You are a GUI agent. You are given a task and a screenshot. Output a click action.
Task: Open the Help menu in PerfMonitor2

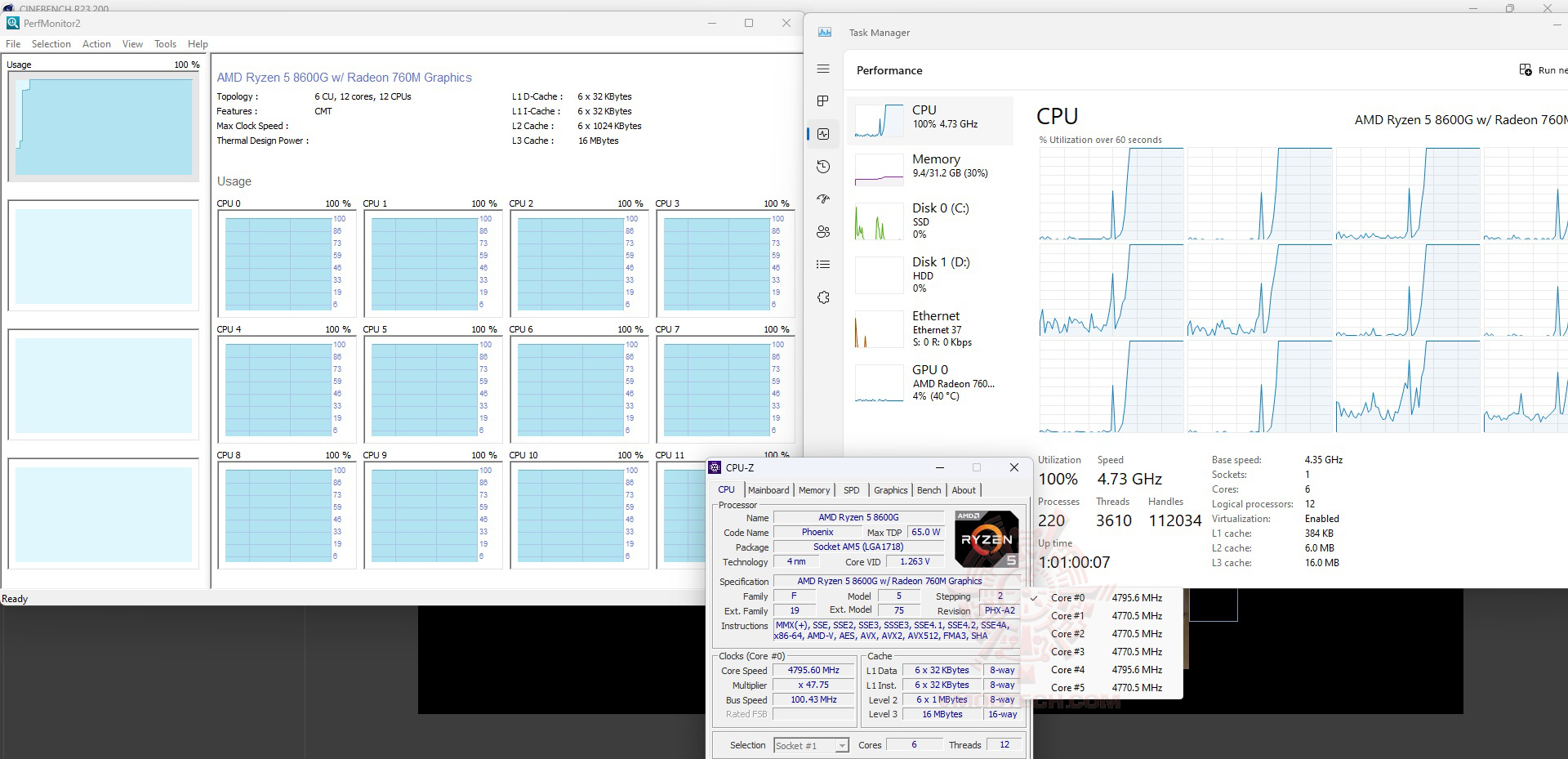(198, 44)
